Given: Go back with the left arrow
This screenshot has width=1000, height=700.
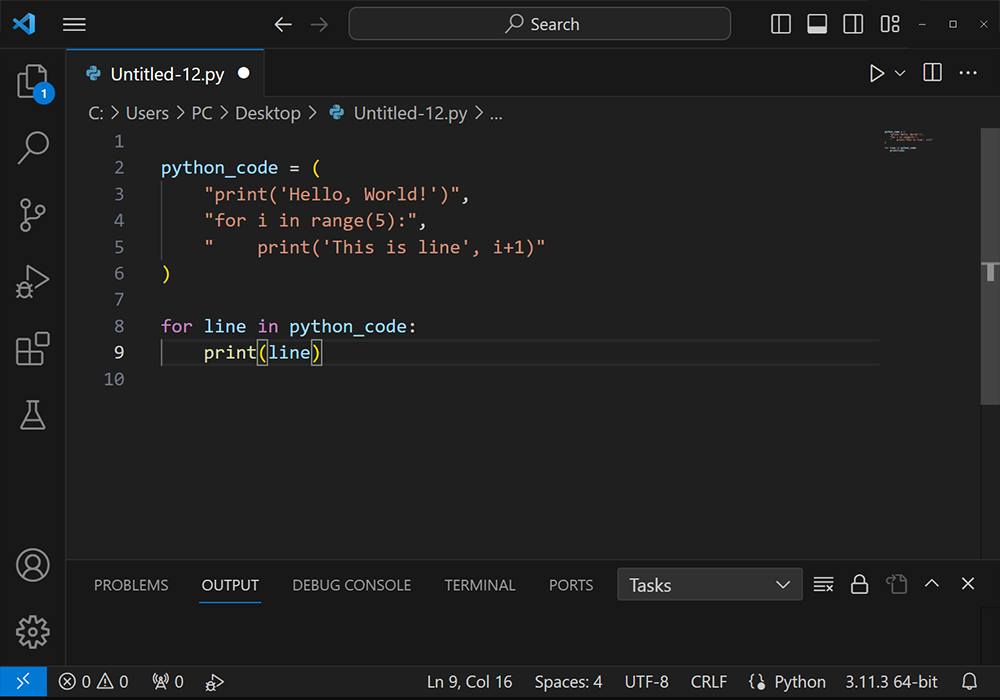Looking at the screenshot, I should tap(283, 24).
